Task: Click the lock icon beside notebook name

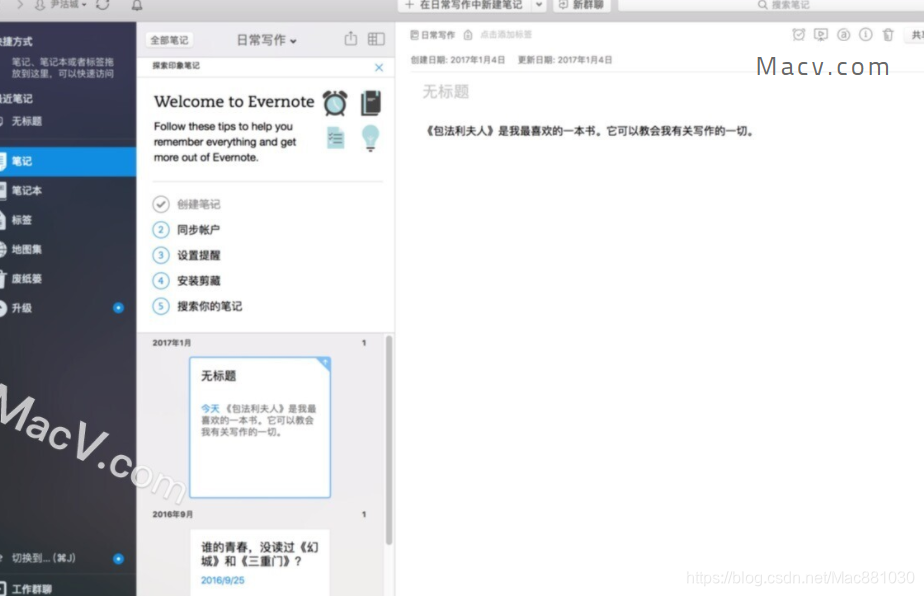Action: [x=468, y=35]
